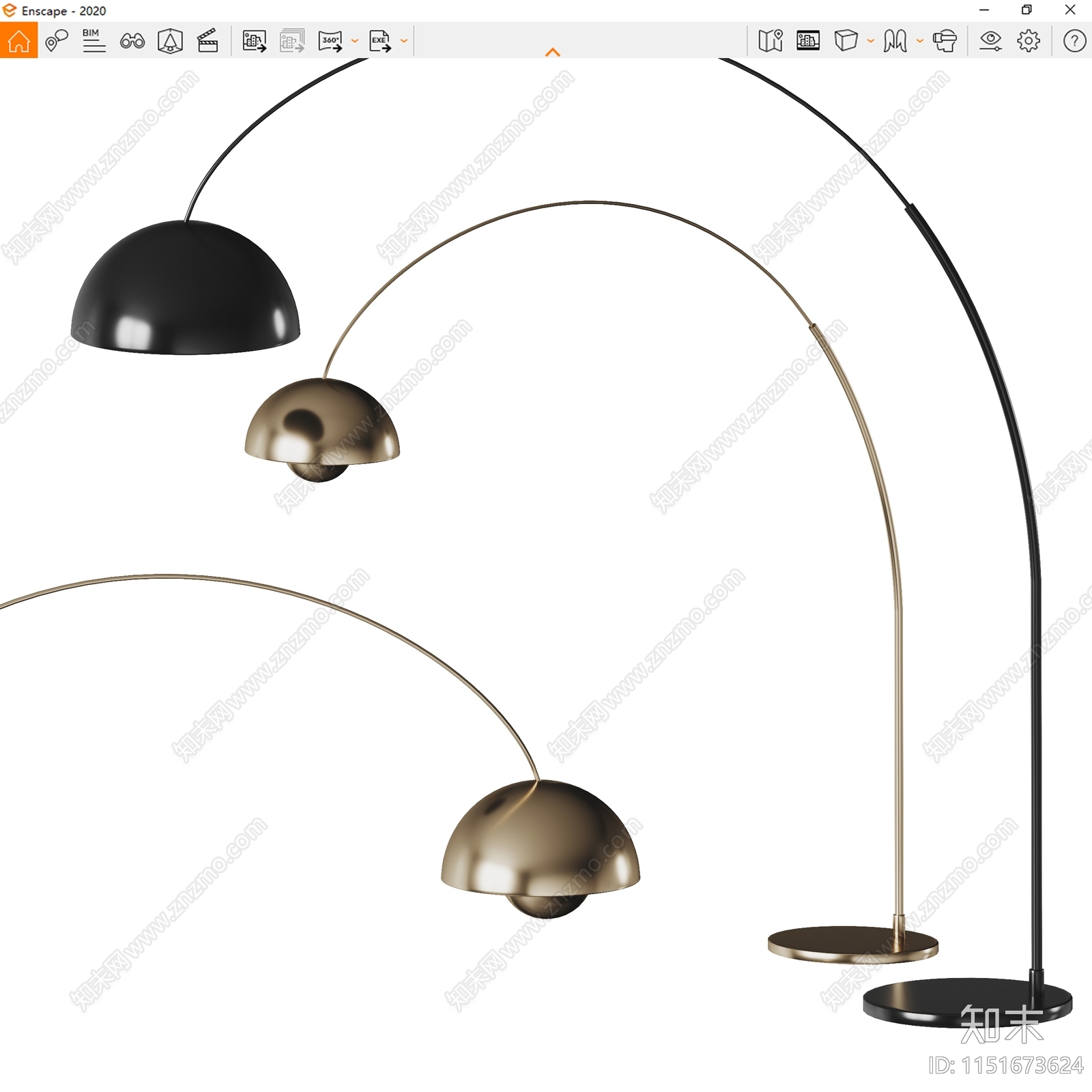Collapse the toolbar with the orange chevron
This screenshot has height=1092, width=1092.
point(553,52)
